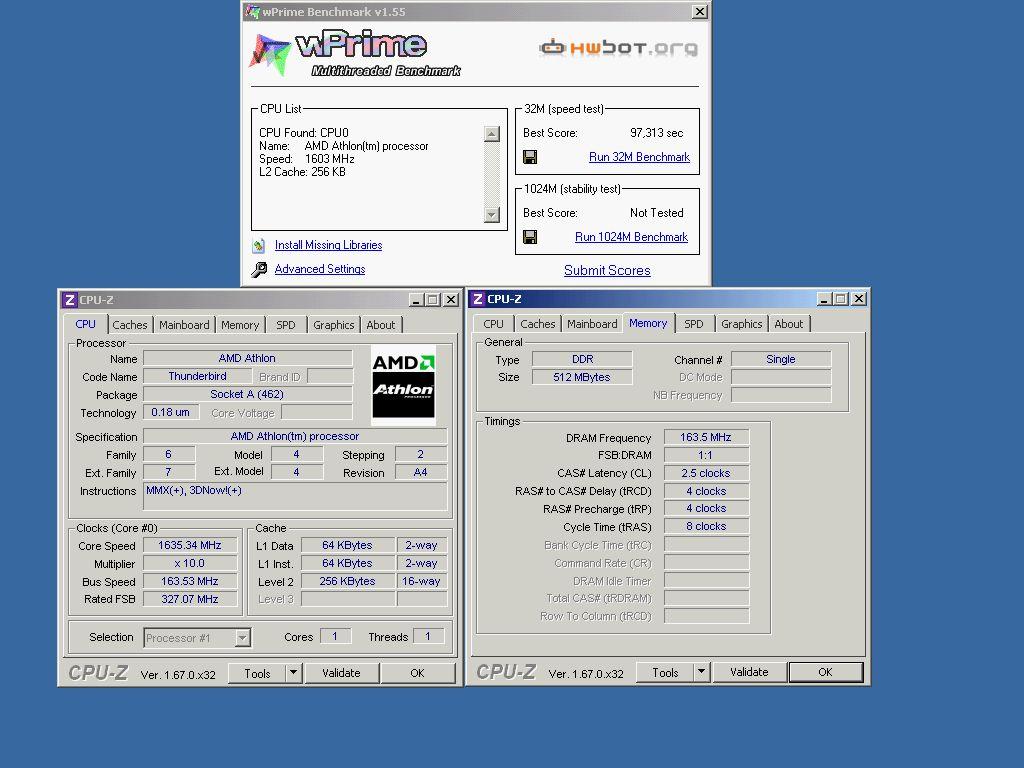The height and width of the screenshot is (768, 1024).
Task: Click the wPrime title bar icon
Action: tap(253, 12)
